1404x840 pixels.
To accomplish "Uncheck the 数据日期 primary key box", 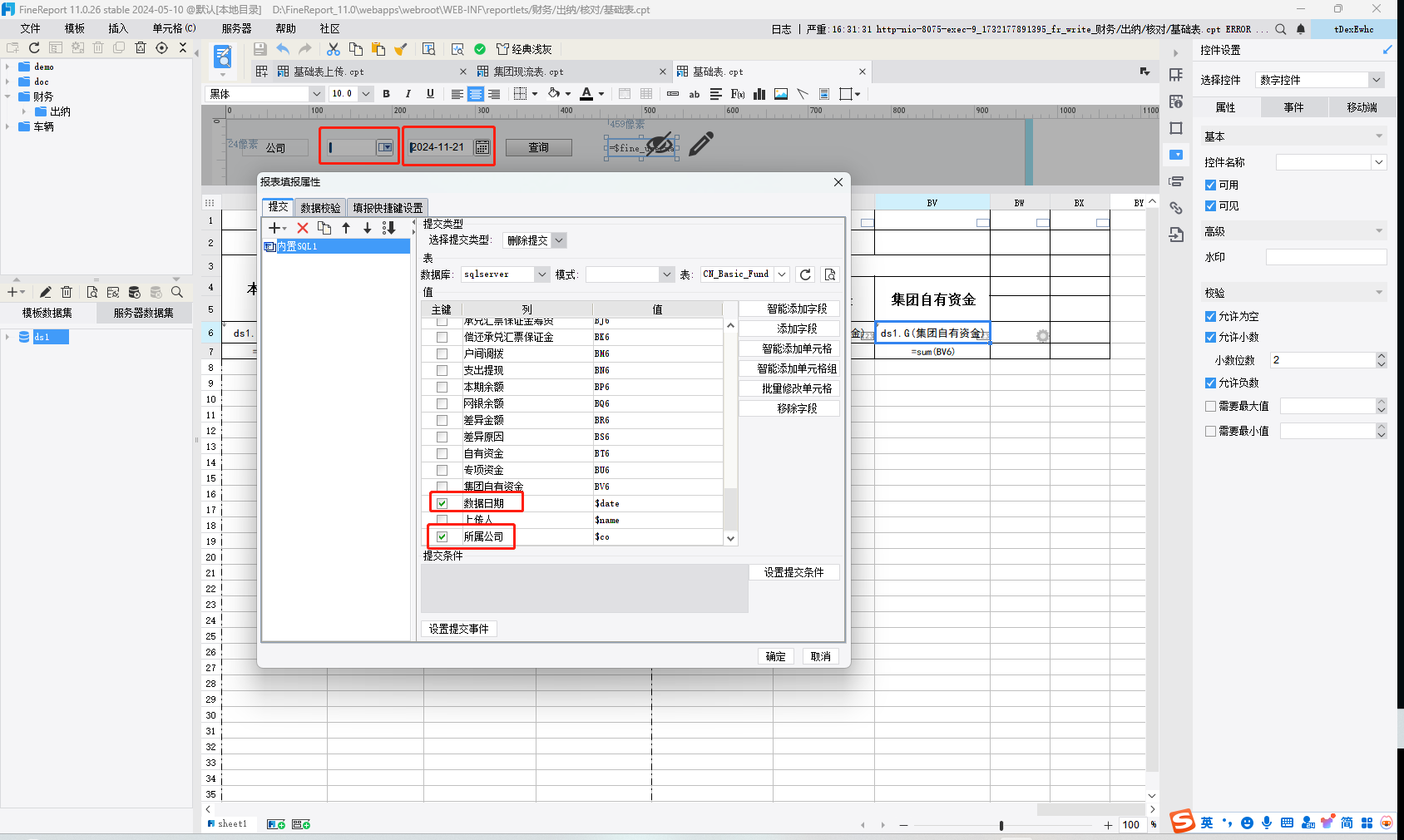I will click(x=442, y=503).
